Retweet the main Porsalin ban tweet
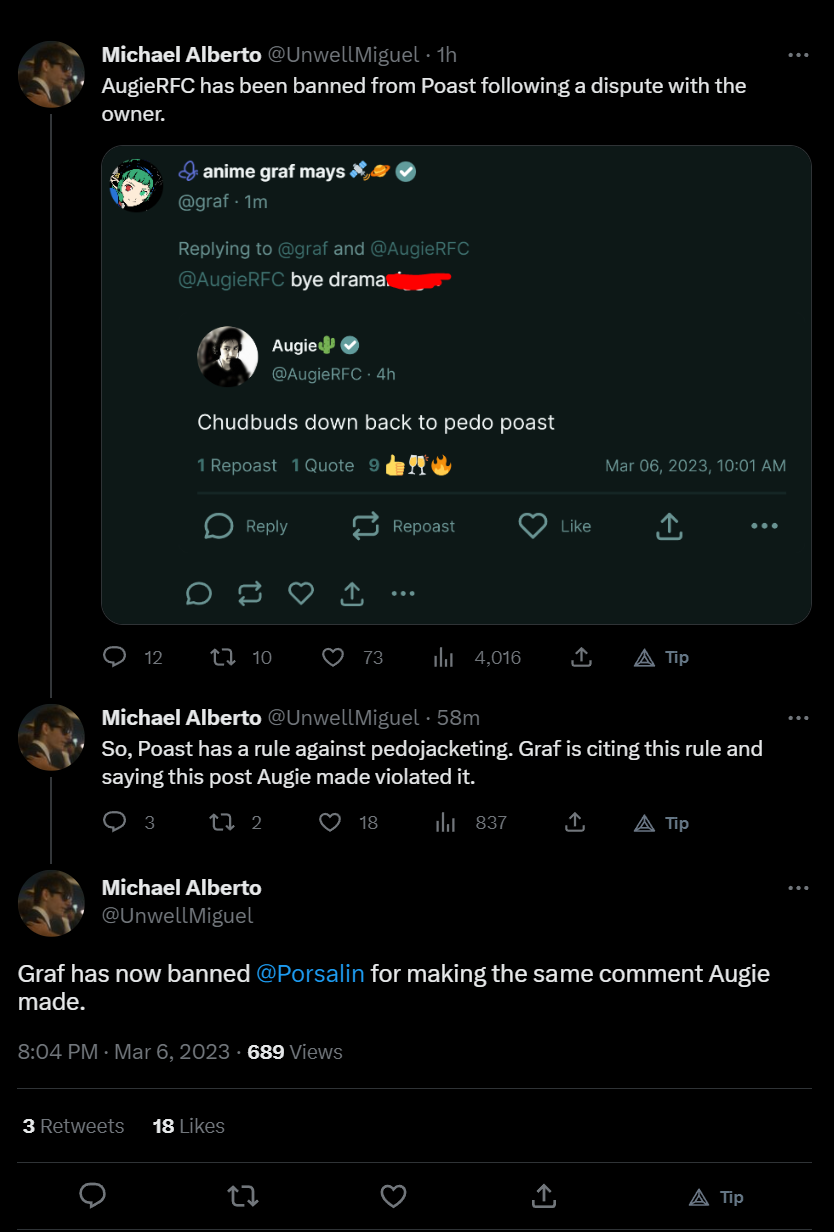834x1232 pixels. pyautogui.click(x=242, y=1196)
